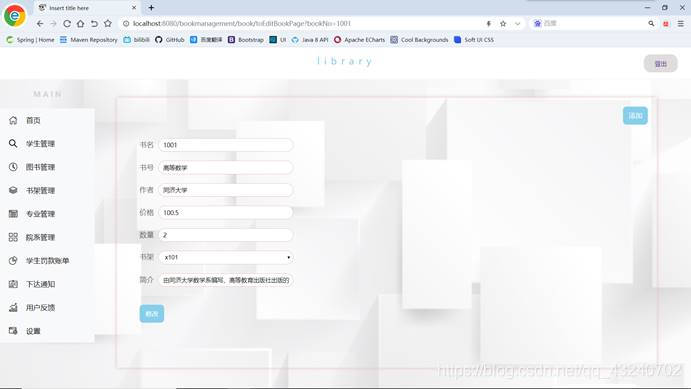The height and width of the screenshot is (389, 691).
Task: Click the 作者 field with 同济大学
Action: (x=226, y=190)
